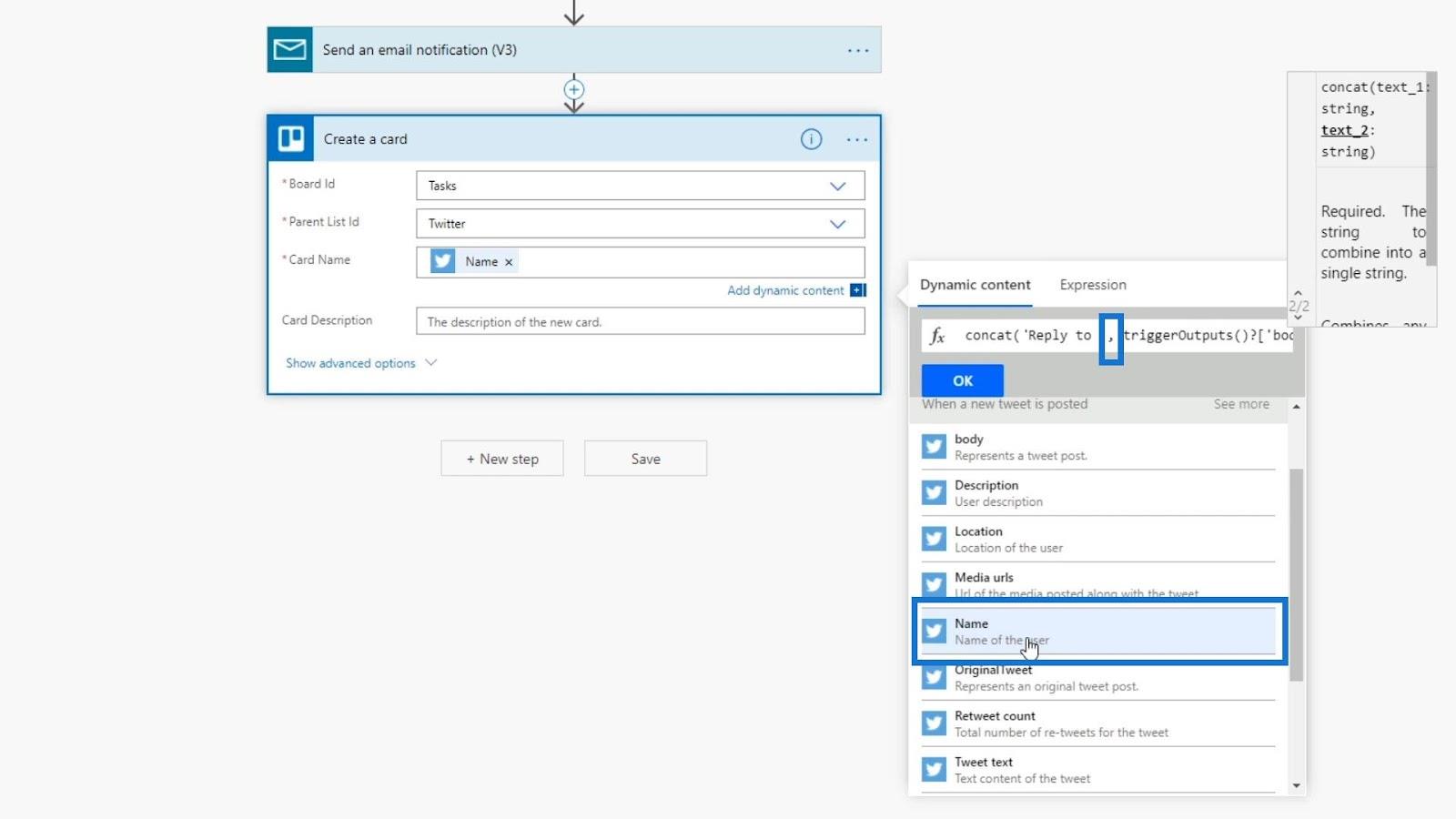This screenshot has height=819, width=1456.
Task: Click into the Card Description field
Action: tap(640, 321)
